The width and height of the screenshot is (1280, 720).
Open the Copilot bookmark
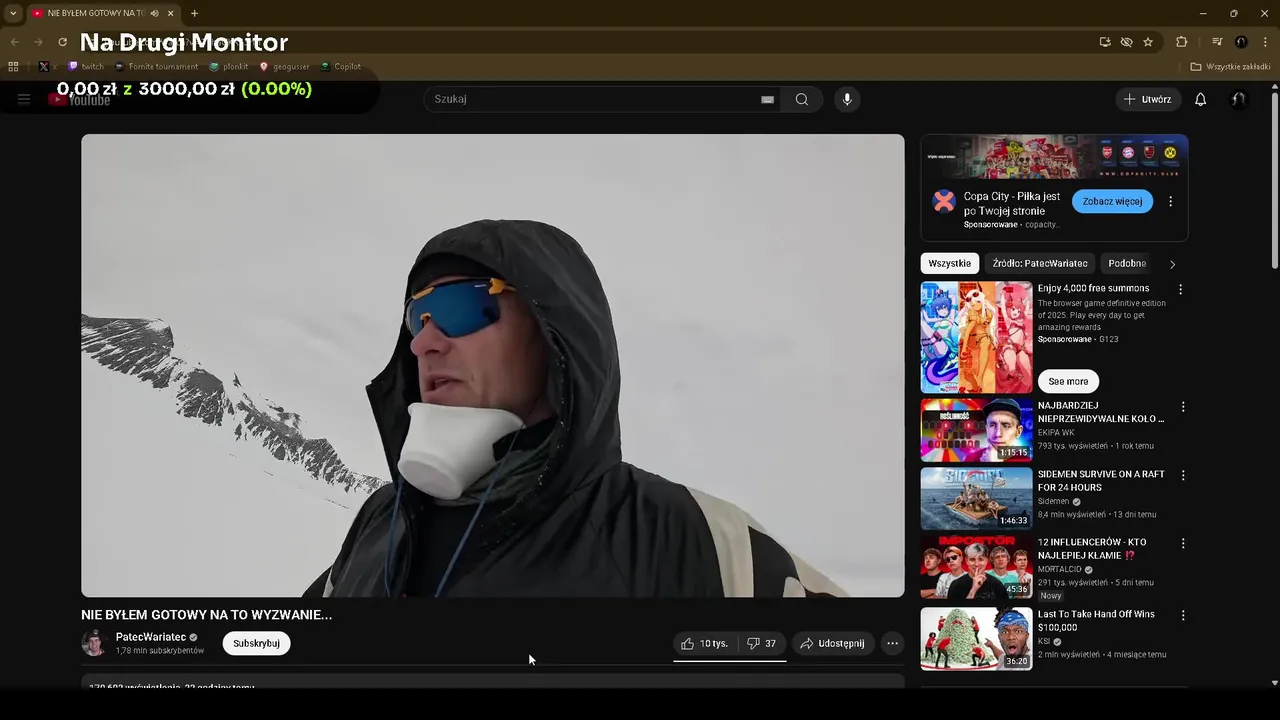(340, 67)
